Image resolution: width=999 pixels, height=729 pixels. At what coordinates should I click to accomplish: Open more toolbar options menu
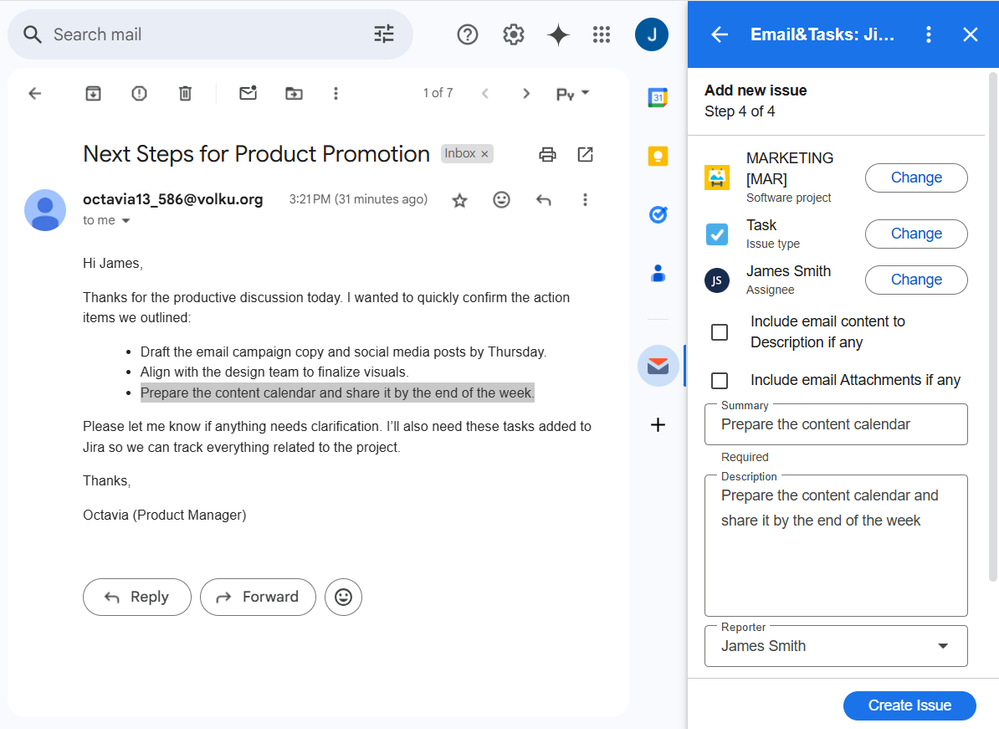point(336,94)
